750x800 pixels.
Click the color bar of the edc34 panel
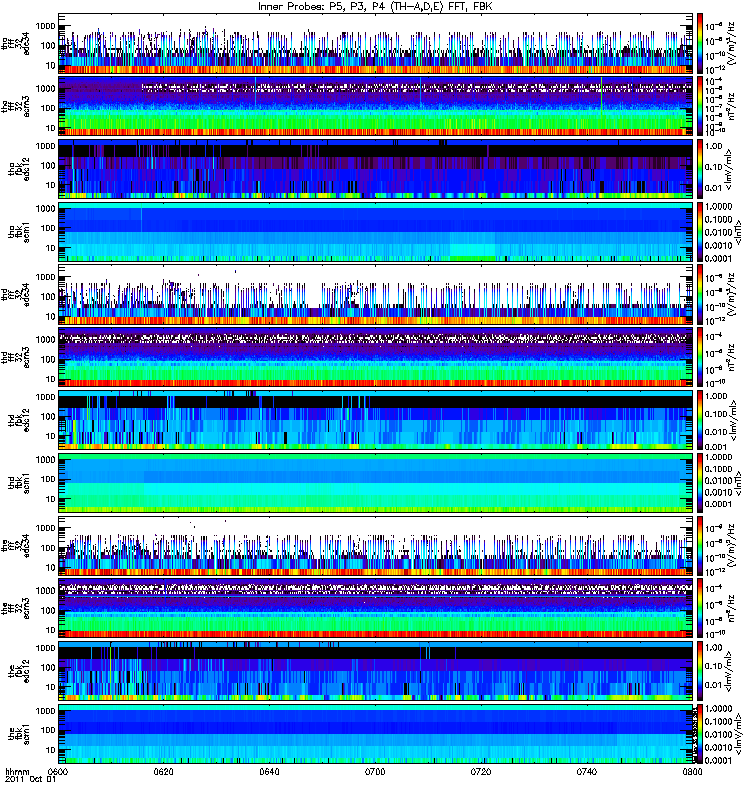click(x=701, y=546)
